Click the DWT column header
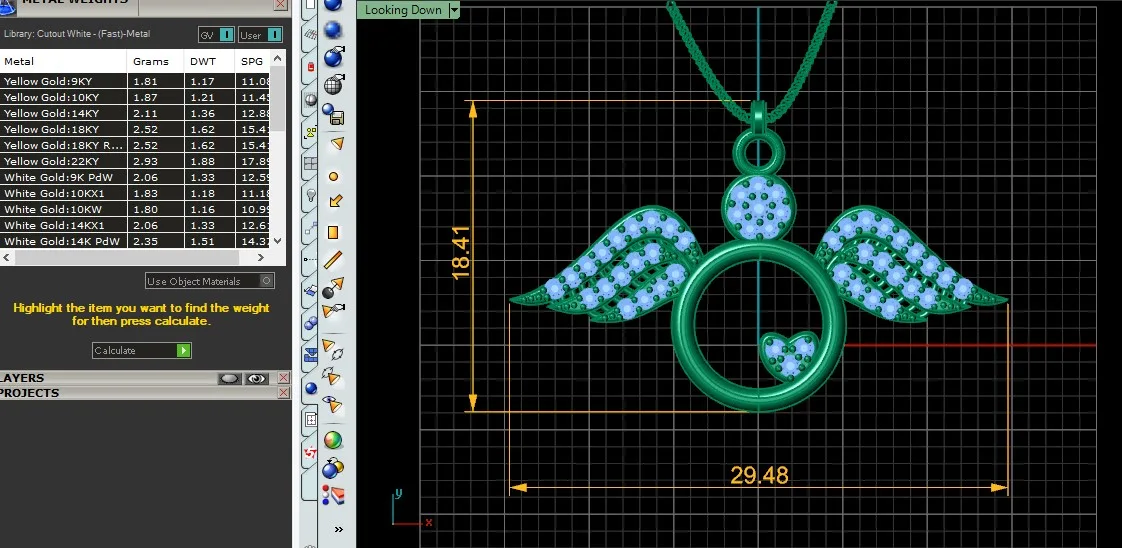The width and height of the screenshot is (1122, 548). pyautogui.click(x=209, y=62)
